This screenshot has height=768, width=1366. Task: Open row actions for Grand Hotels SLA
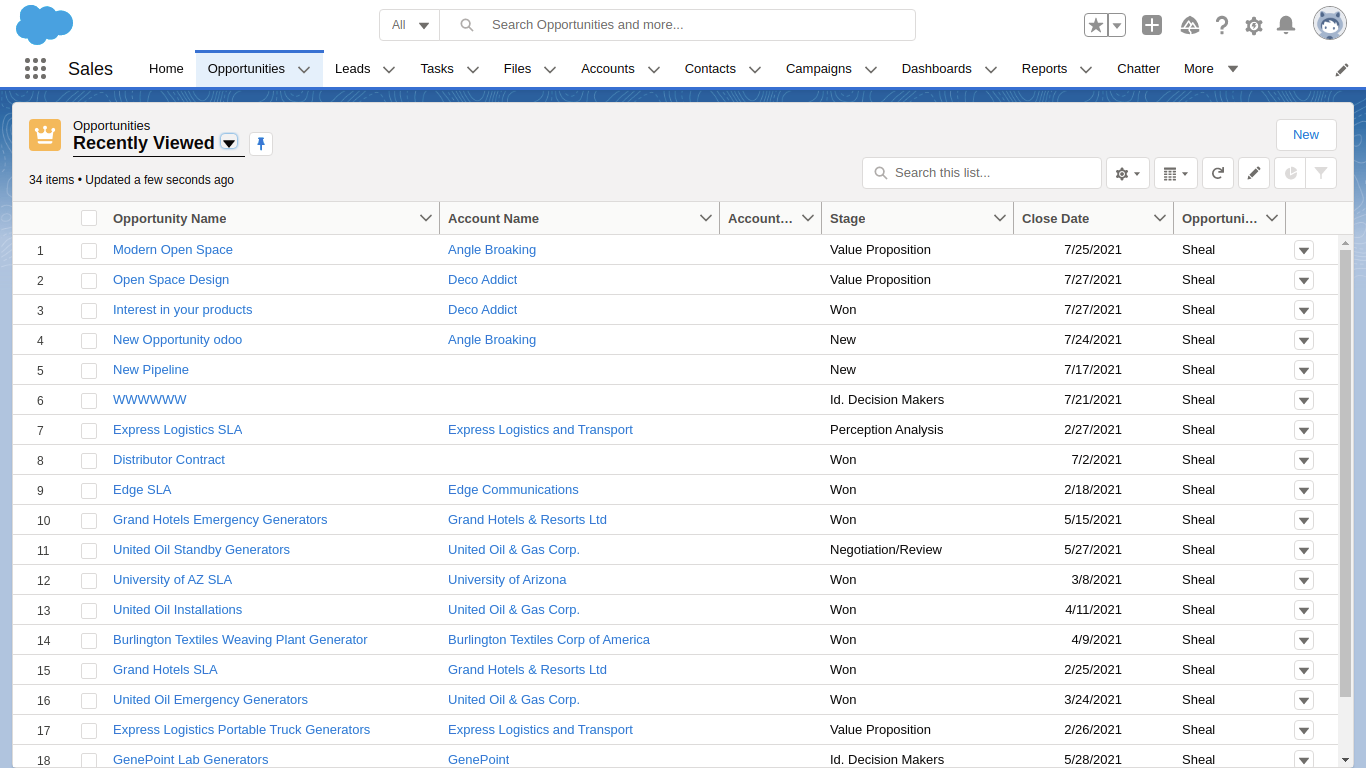click(x=1304, y=670)
